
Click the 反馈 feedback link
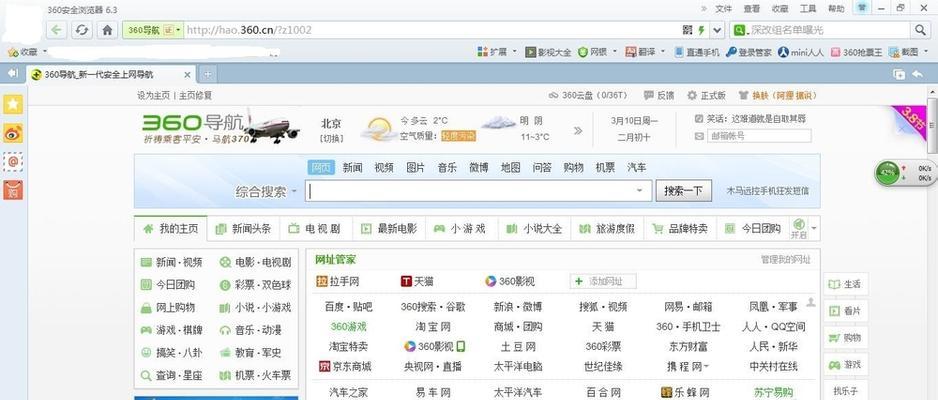tap(659, 95)
